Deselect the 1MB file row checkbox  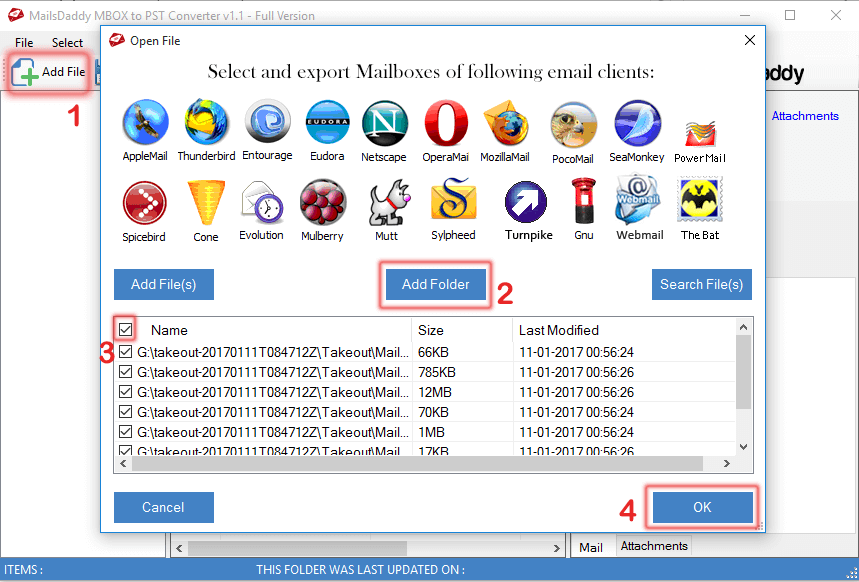(x=125, y=432)
